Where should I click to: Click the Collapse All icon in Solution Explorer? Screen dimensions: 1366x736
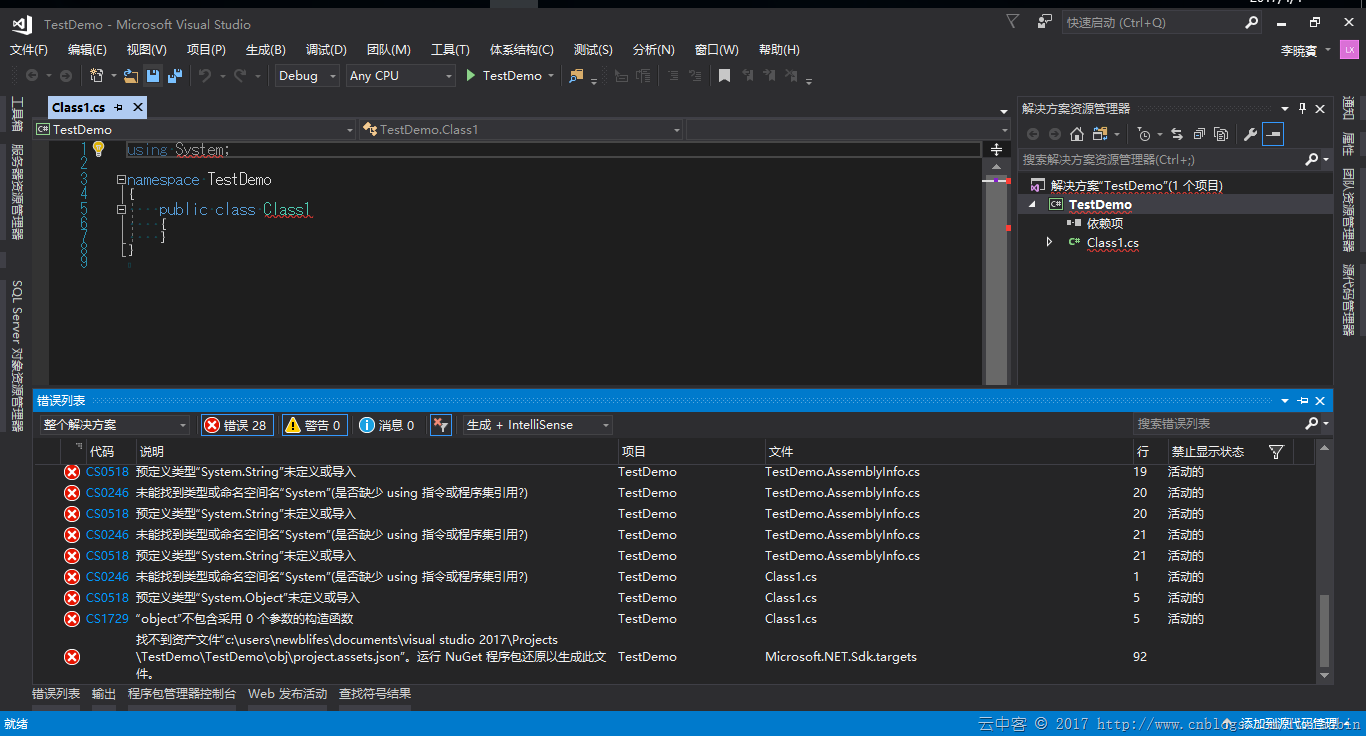[1199, 134]
